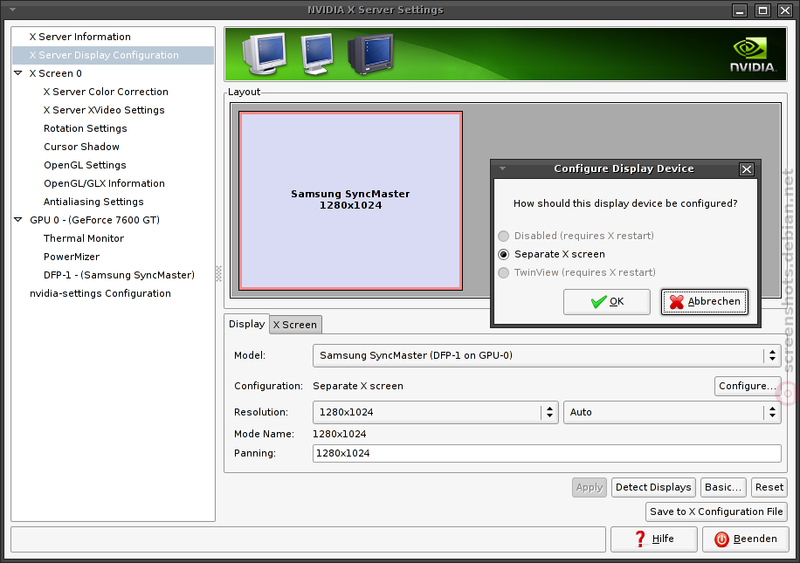Open Cursor Shadow settings
800x563 pixels.
pyautogui.click(x=82, y=146)
